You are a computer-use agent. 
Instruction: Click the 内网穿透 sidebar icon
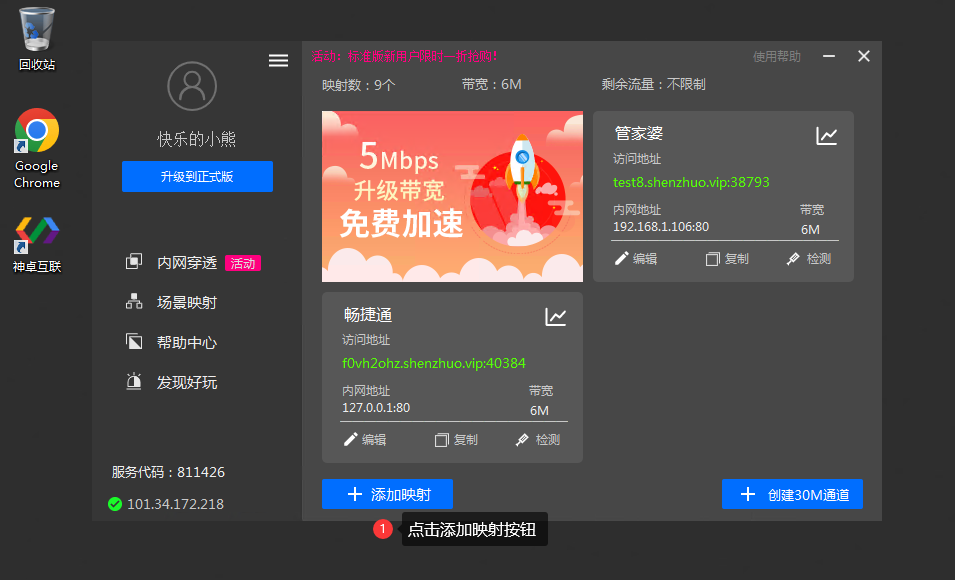click(134, 262)
